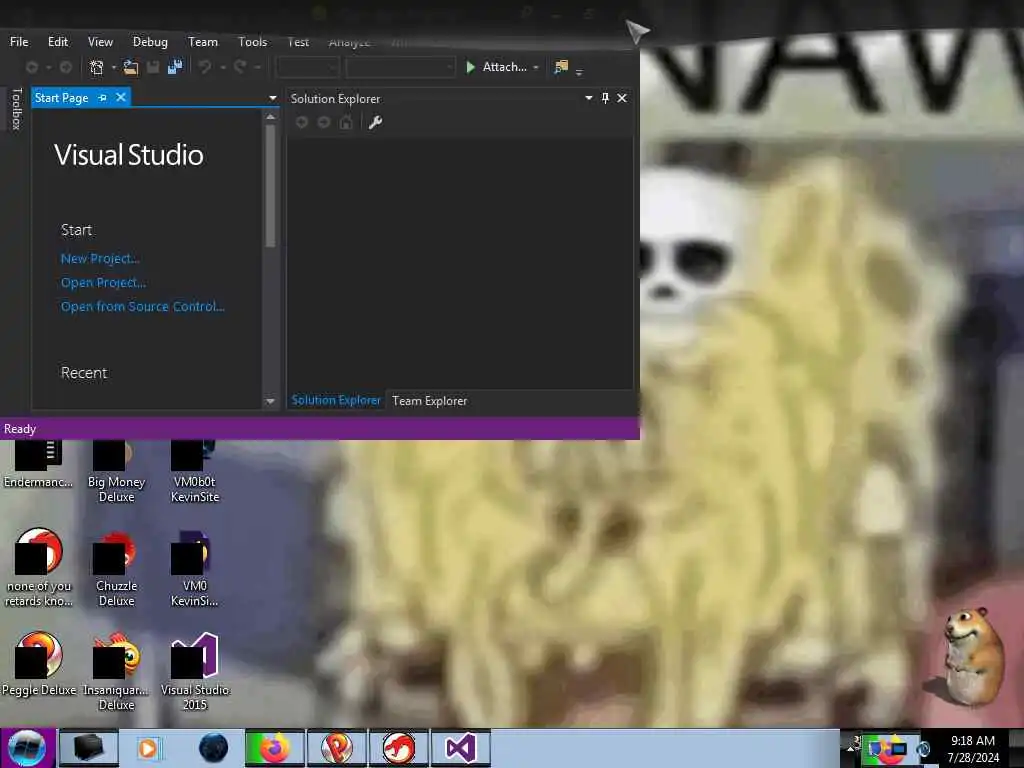Click the Start Page vertical scrollbar thumb
Screen dimensions: 1024x768
(270, 186)
